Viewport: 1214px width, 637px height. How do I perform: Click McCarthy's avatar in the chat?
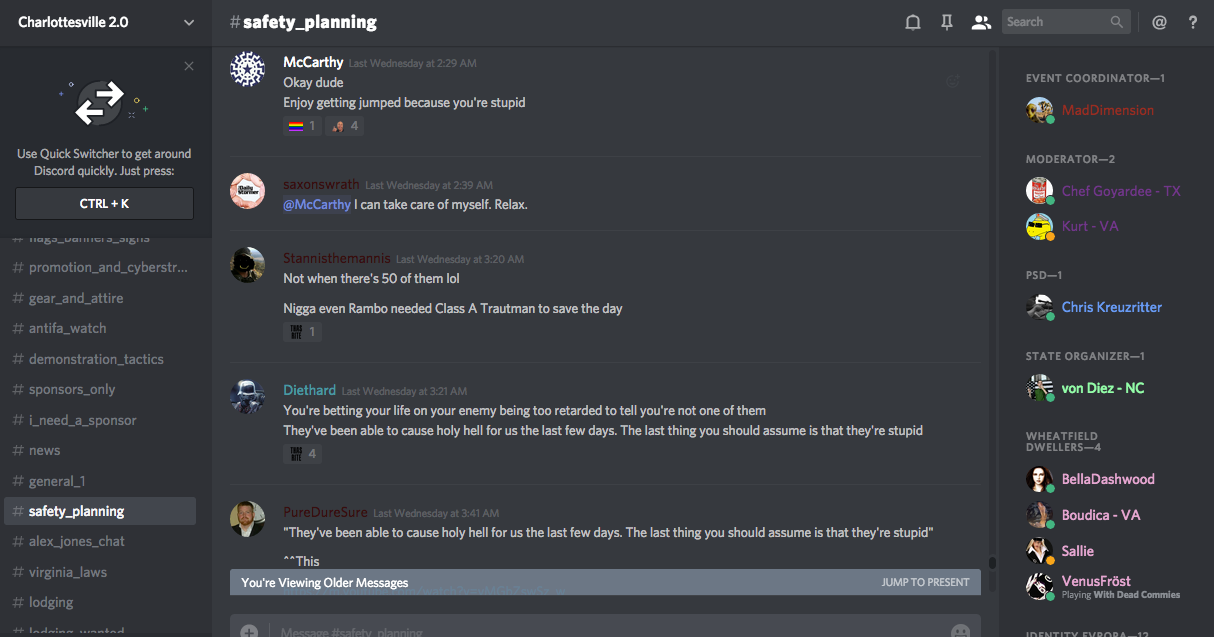coord(247,69)
